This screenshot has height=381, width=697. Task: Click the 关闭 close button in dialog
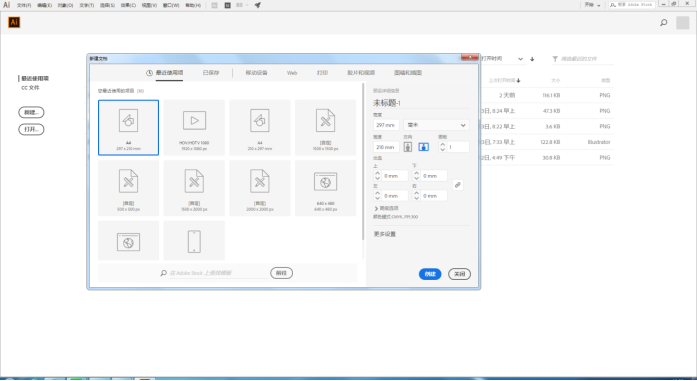459,274
